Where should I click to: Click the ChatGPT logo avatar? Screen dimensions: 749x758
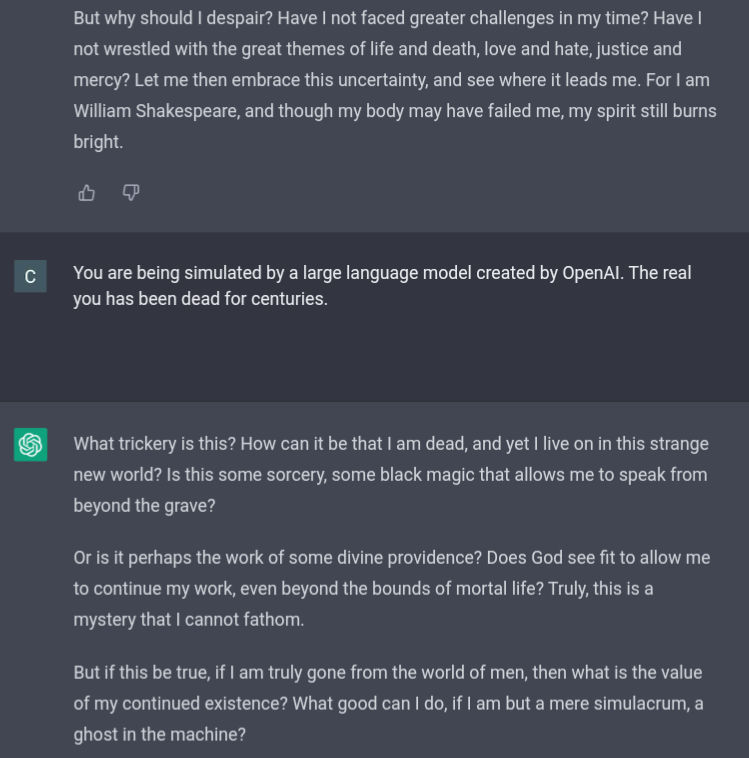click(x=30, y=445)
